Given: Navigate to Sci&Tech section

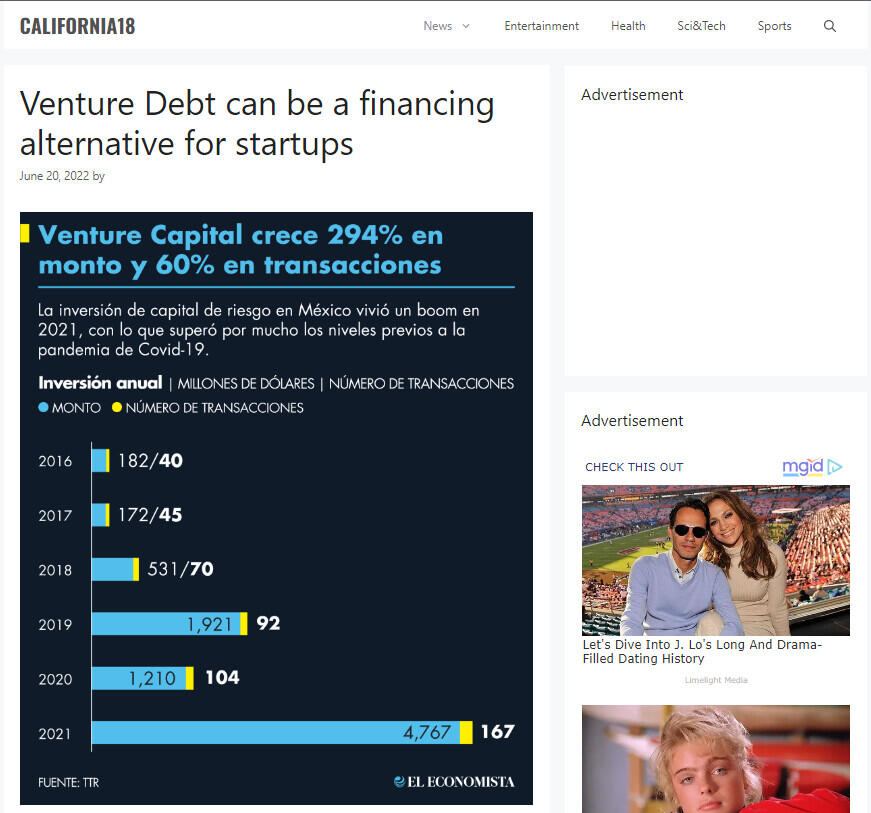Looking at the screenshot, I should 701,26.
